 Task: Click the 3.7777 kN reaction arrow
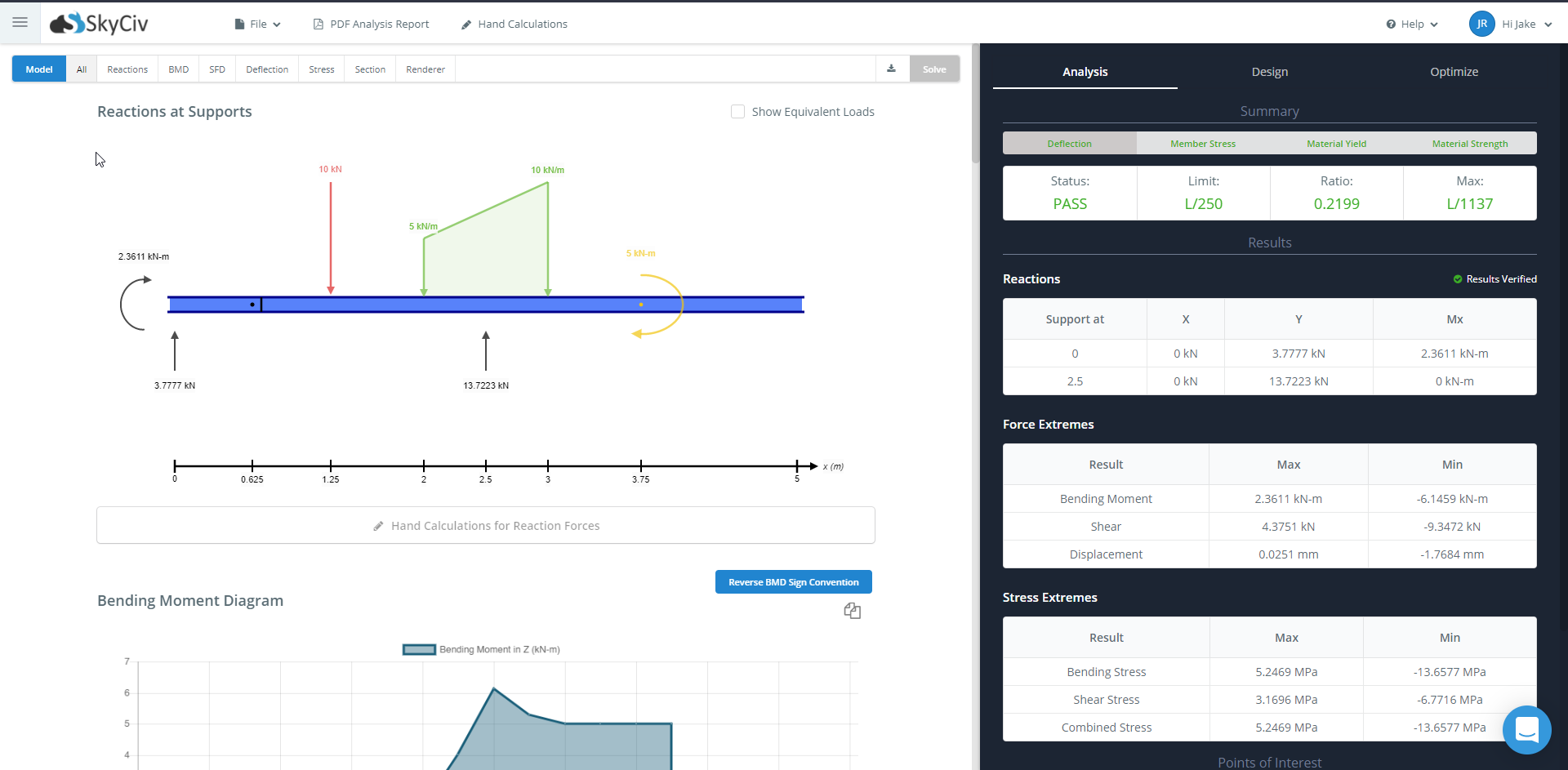click(175, 351)
